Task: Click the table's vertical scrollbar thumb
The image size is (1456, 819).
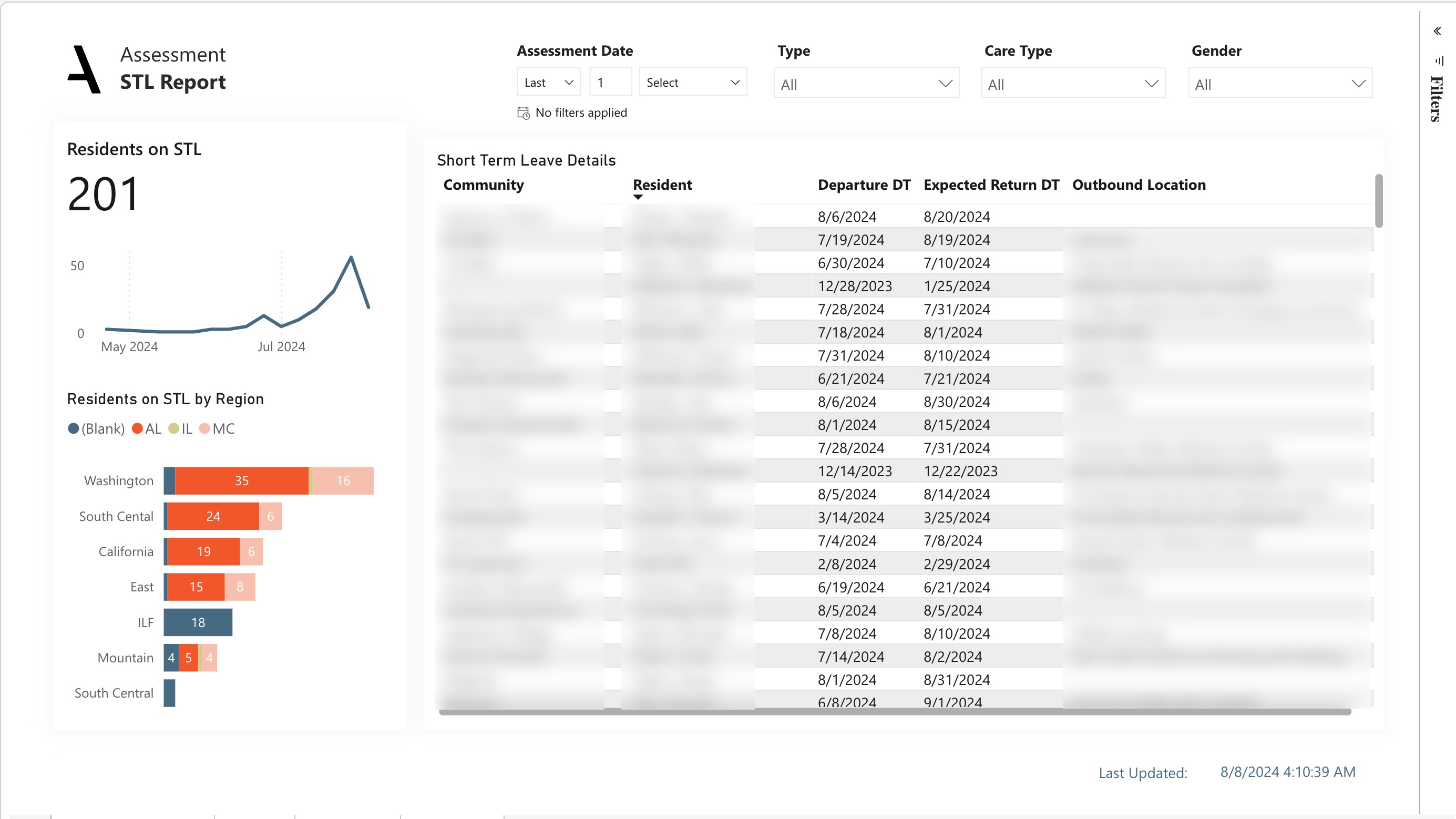Action: [x=1379, y=201]
